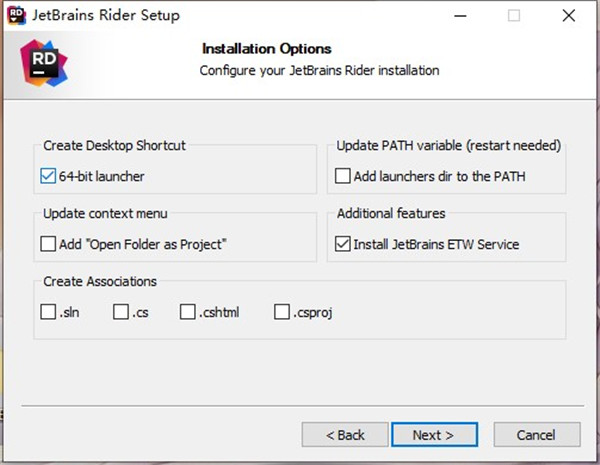Screen dimensions: 600x465
Task: Enable the .cshtml association checkbox
Action: coord(188,312)
